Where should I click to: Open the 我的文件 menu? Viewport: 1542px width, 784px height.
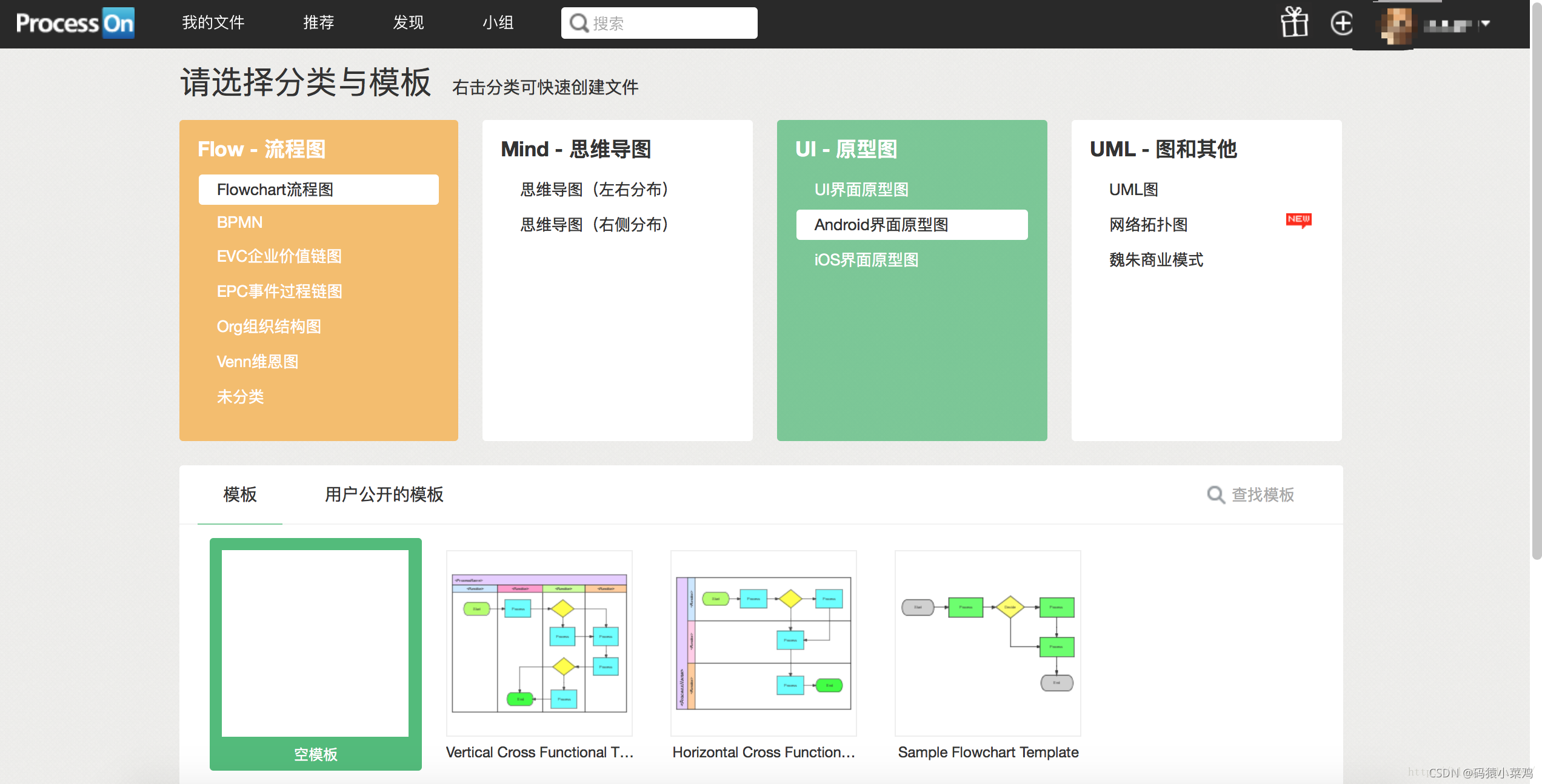click(213, 23)
